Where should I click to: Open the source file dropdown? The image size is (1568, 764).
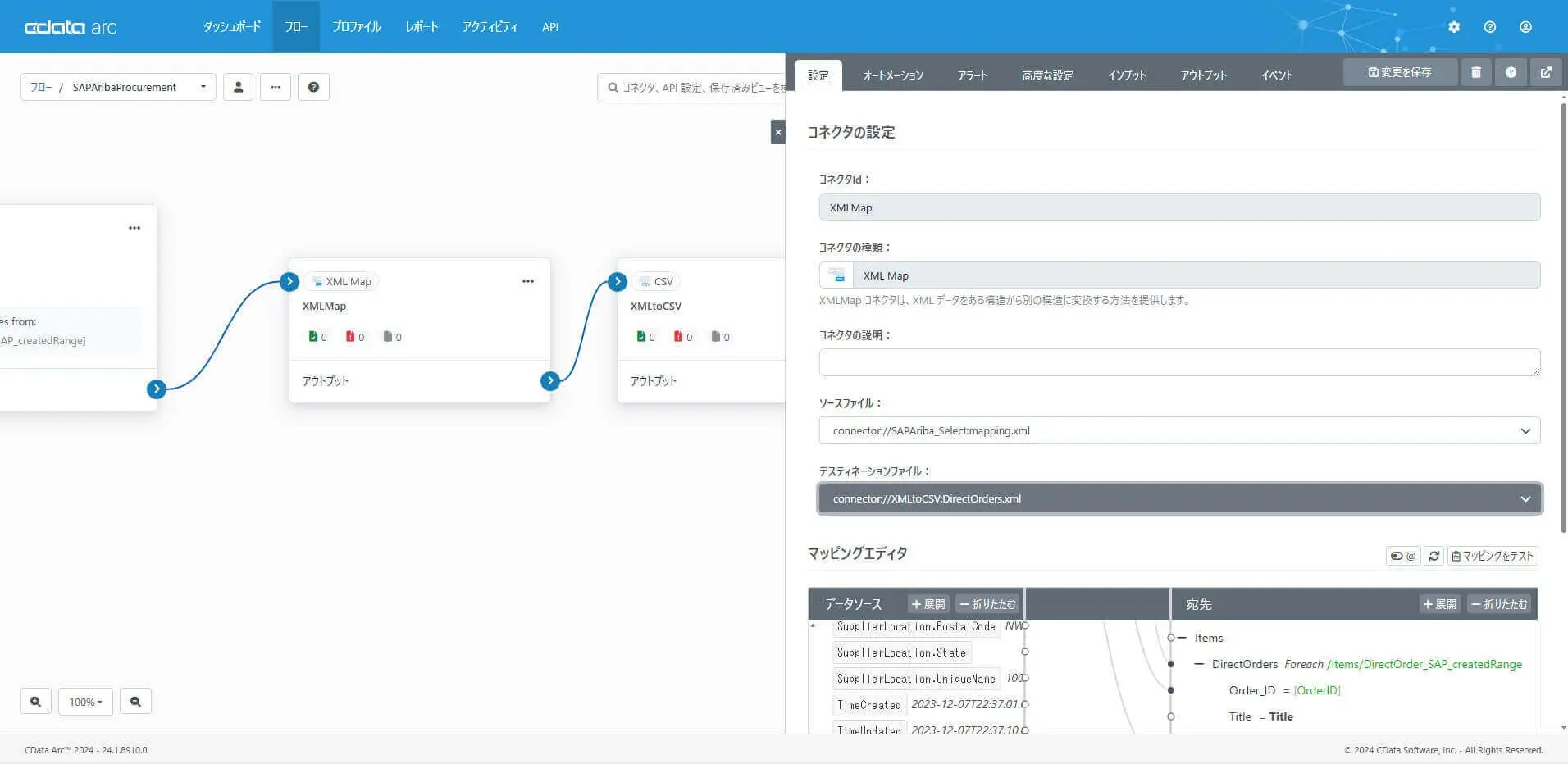[1179, 430]
